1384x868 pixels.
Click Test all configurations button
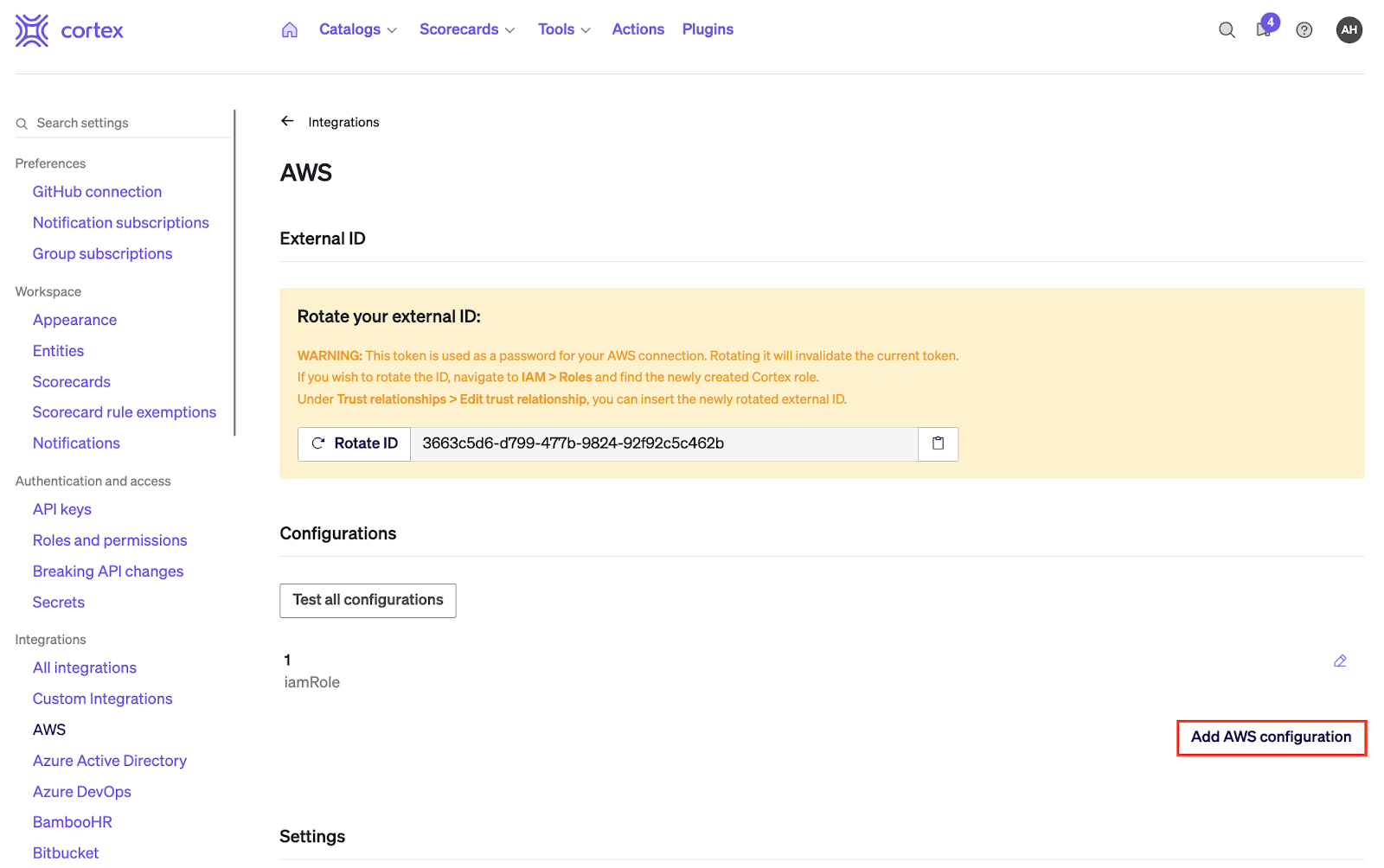click(368, 600)
